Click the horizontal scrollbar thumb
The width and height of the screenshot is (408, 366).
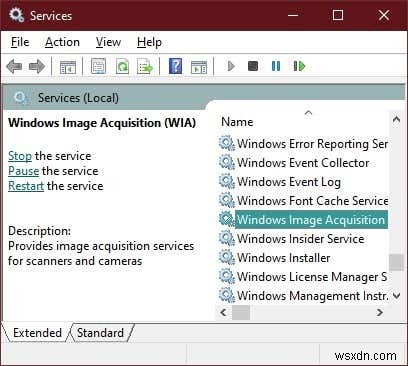click(241, 313)
